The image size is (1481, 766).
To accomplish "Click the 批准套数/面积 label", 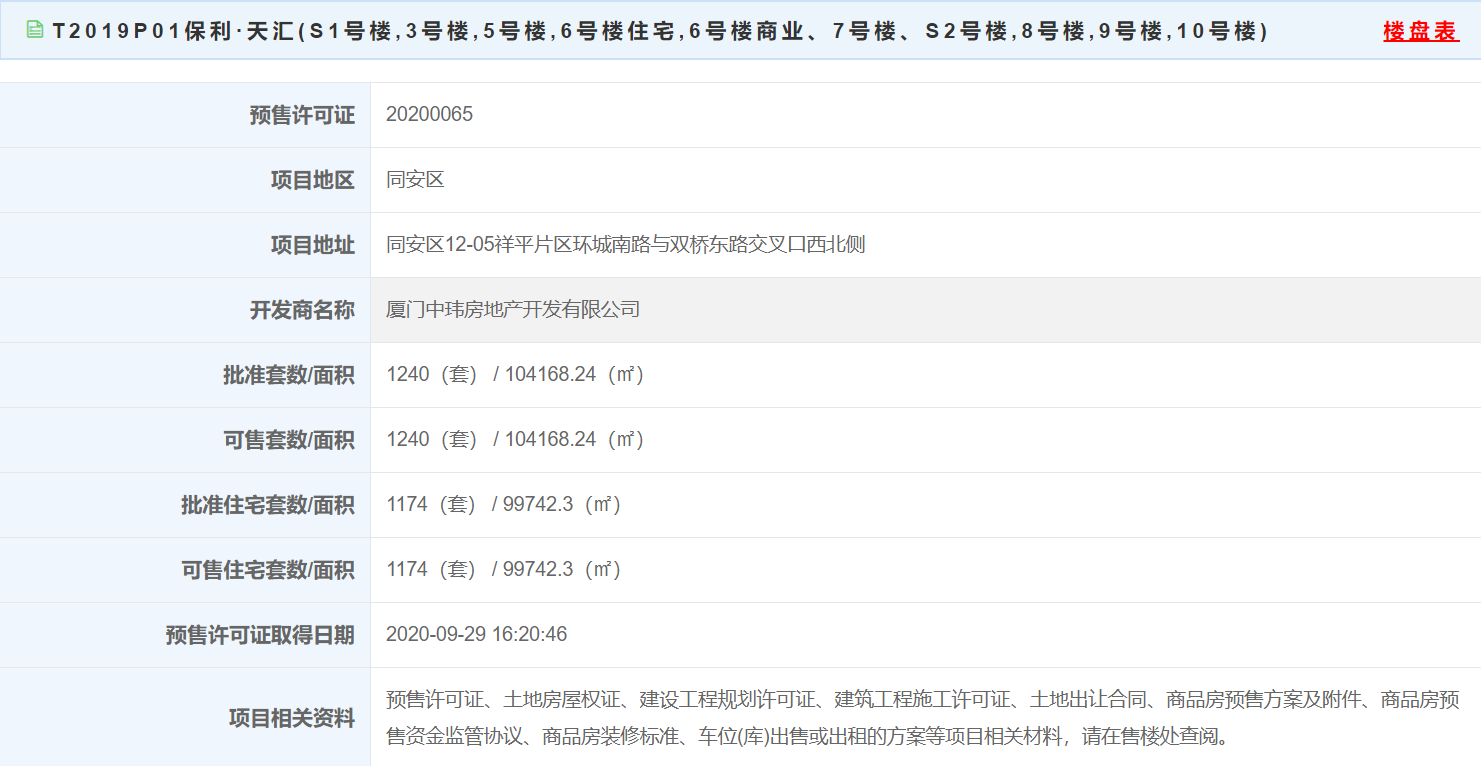I will point(289,375).
